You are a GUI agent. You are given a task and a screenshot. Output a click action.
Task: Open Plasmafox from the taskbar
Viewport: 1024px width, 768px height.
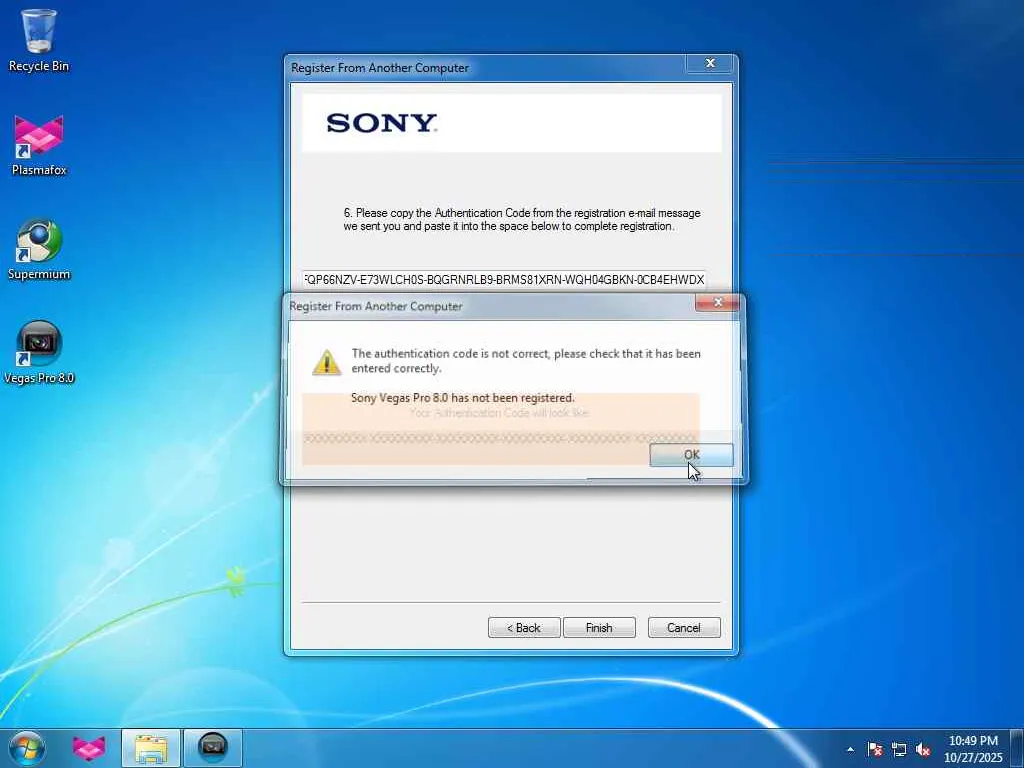pyautogui.click(x=89, y=748)
